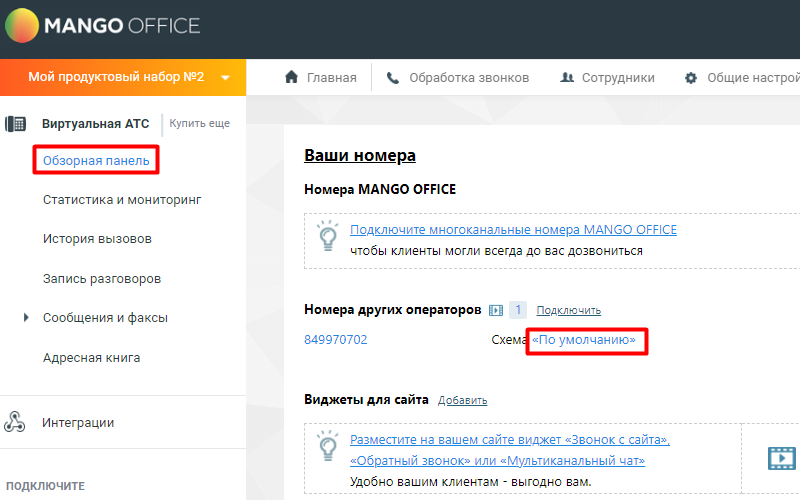This screenshot has width=800, height=500.
Task: Select Виртуальная АТС section header
Action: pyautogui.click(x=95, y=123)
